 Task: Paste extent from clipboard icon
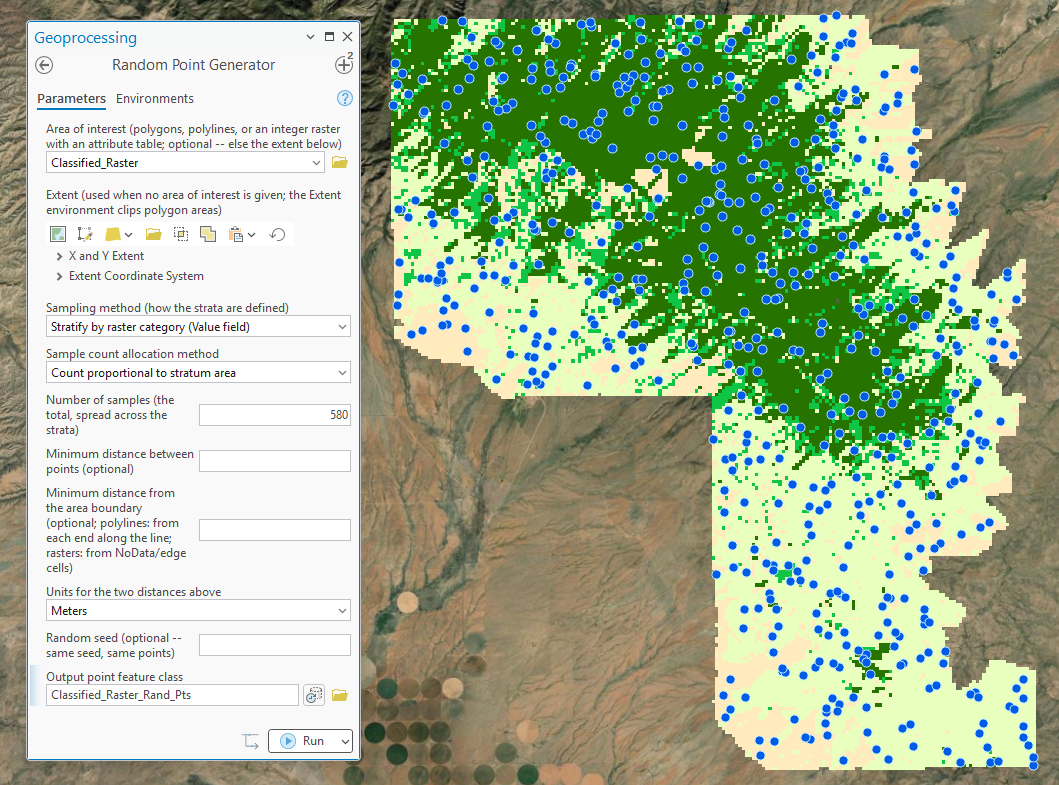coord(236,234)
